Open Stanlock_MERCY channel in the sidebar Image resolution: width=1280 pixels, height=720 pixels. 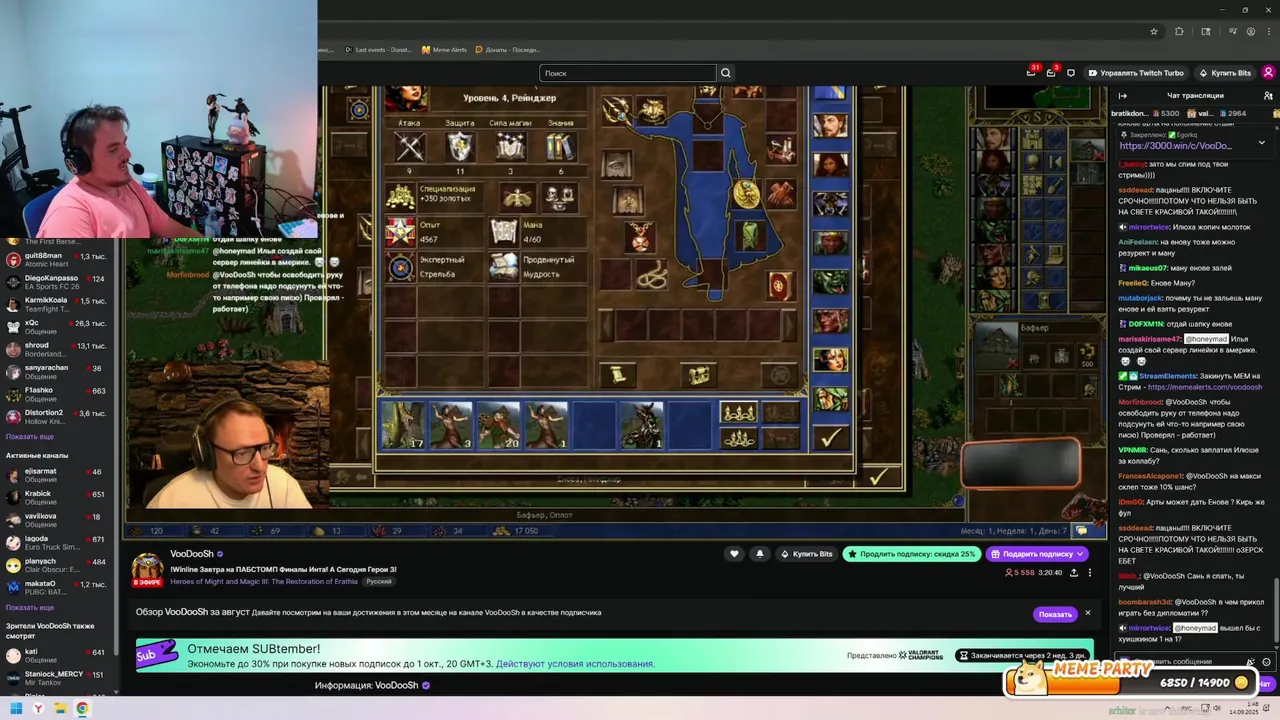click(59, 678)
